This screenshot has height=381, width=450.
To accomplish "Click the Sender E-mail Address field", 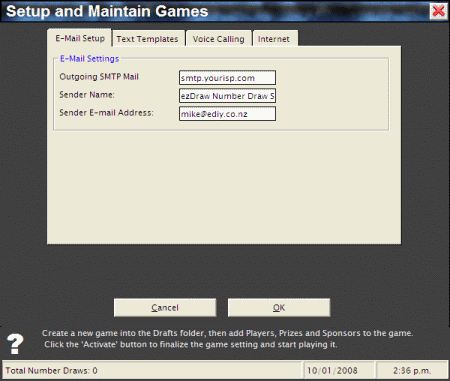I will click(227, 114).
